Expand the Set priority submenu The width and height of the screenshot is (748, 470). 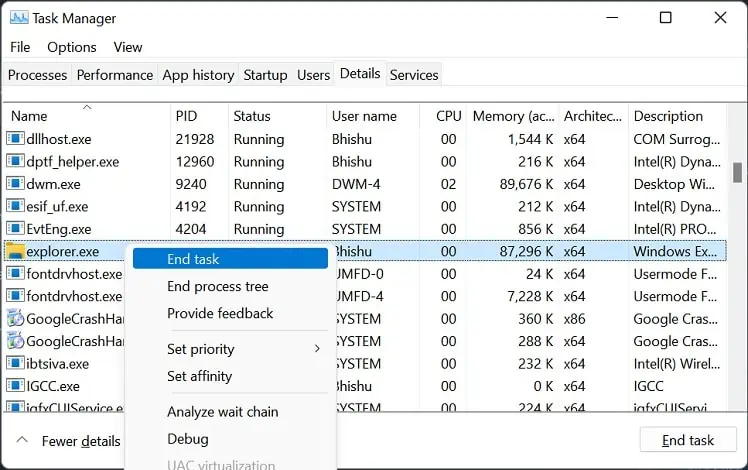(x=230, y=349)
